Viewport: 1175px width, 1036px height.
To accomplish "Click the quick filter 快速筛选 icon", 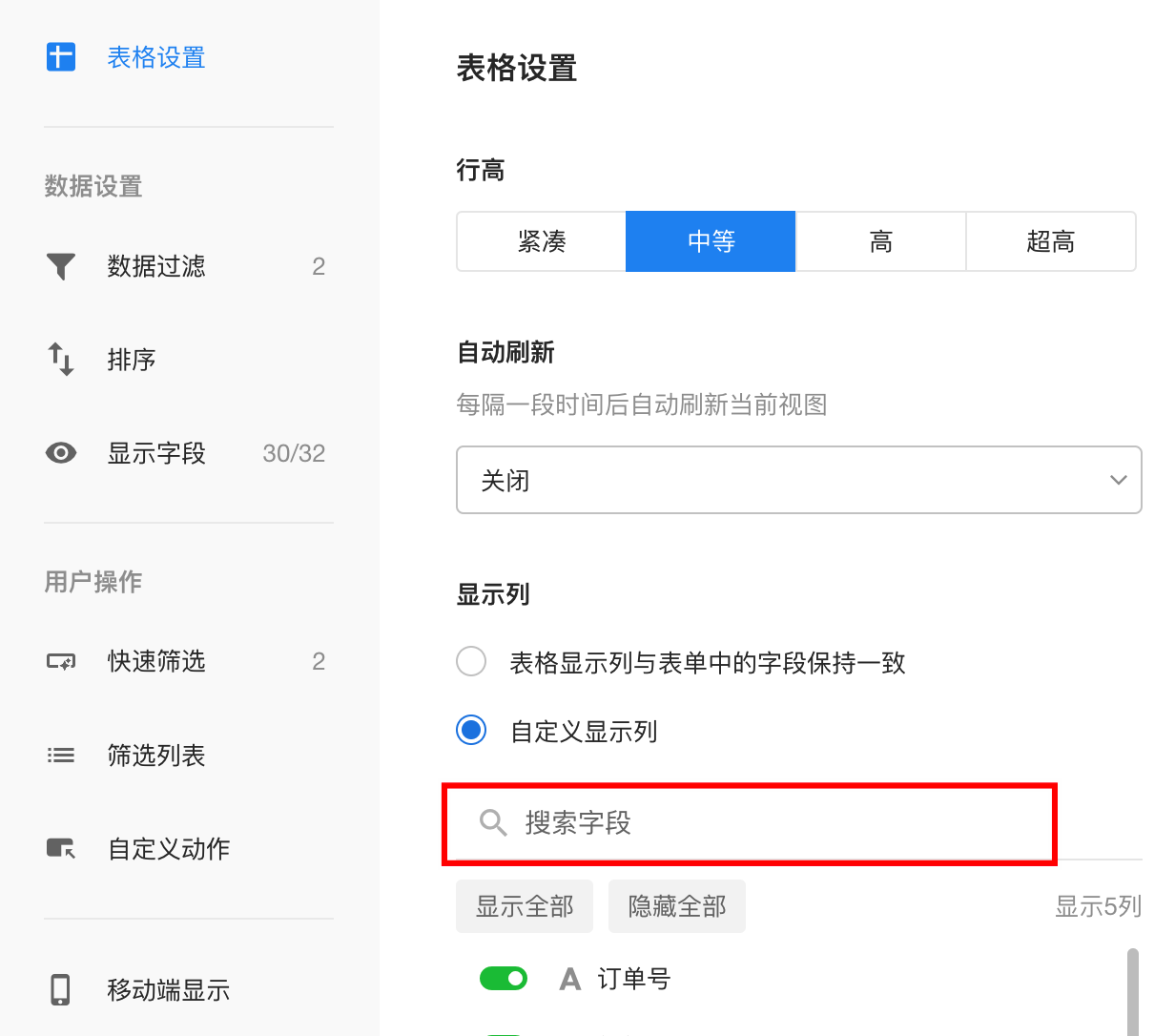I will point(61,661).
